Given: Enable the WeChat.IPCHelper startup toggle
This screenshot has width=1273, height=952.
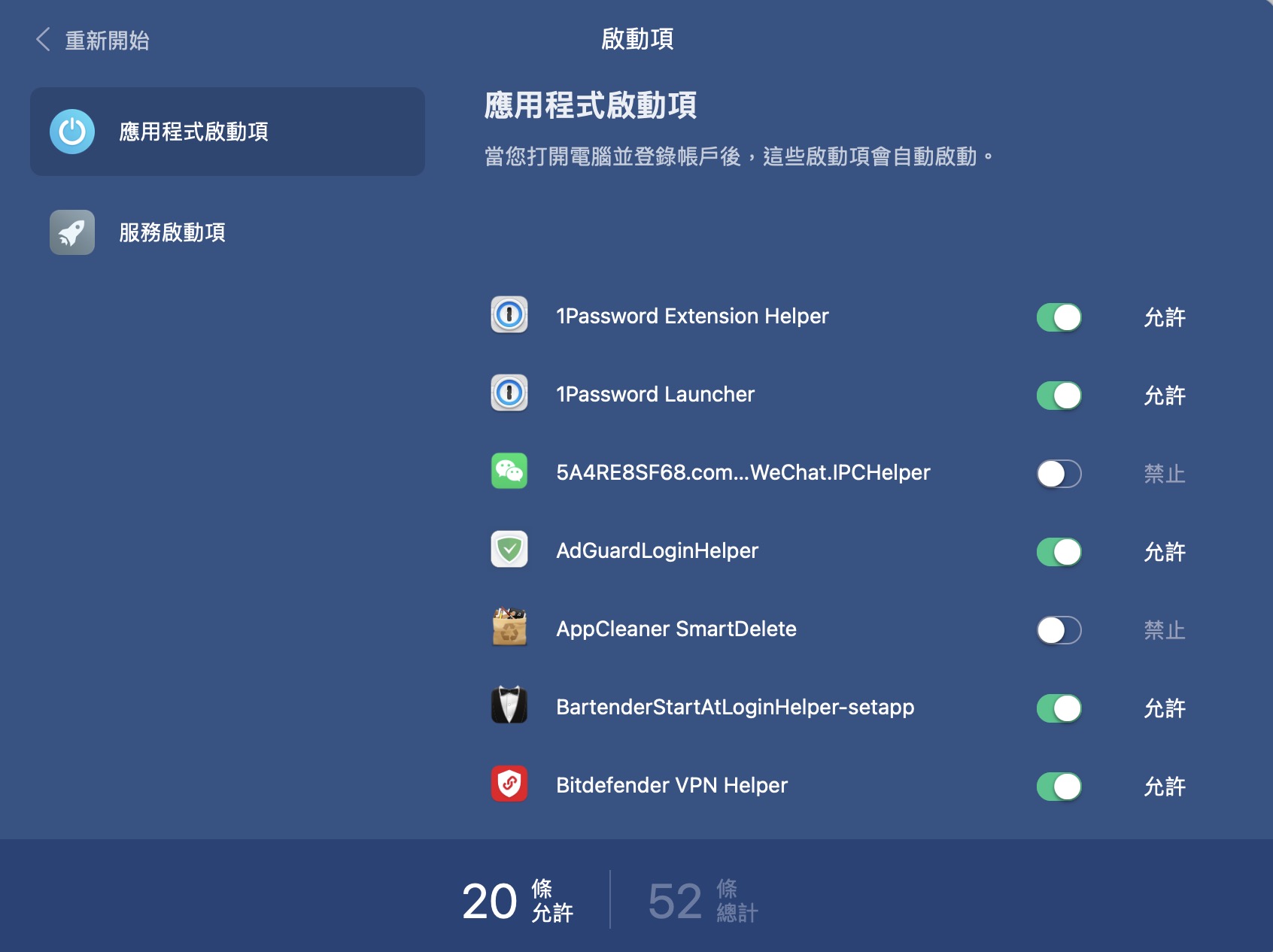Looking at the screenshot, I should pyautogui.click(x=1059, y=474).
